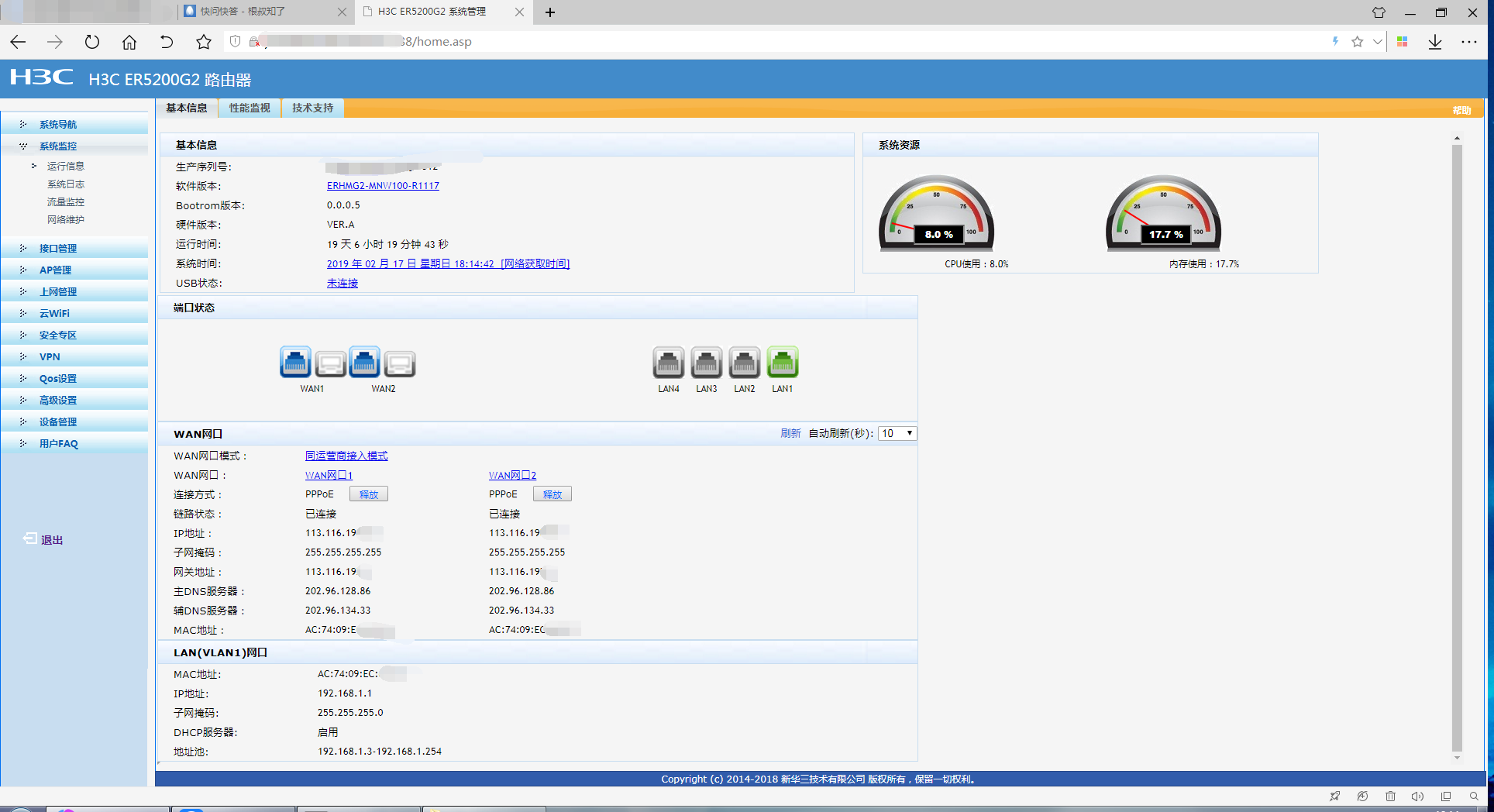Go to the browser home page
The image size is (1494, 812).
(x=129, y=42)
